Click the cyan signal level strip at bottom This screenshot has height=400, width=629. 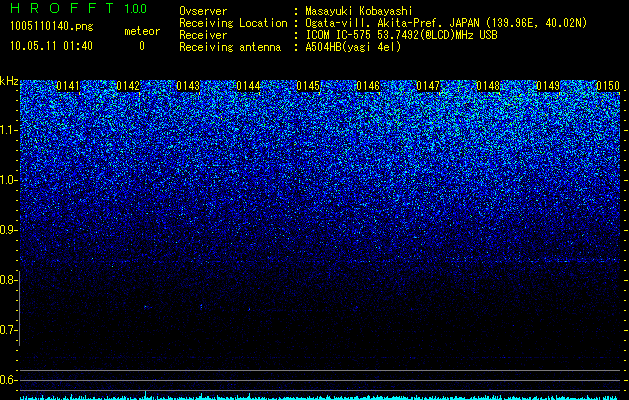click(x=320, y=397)
